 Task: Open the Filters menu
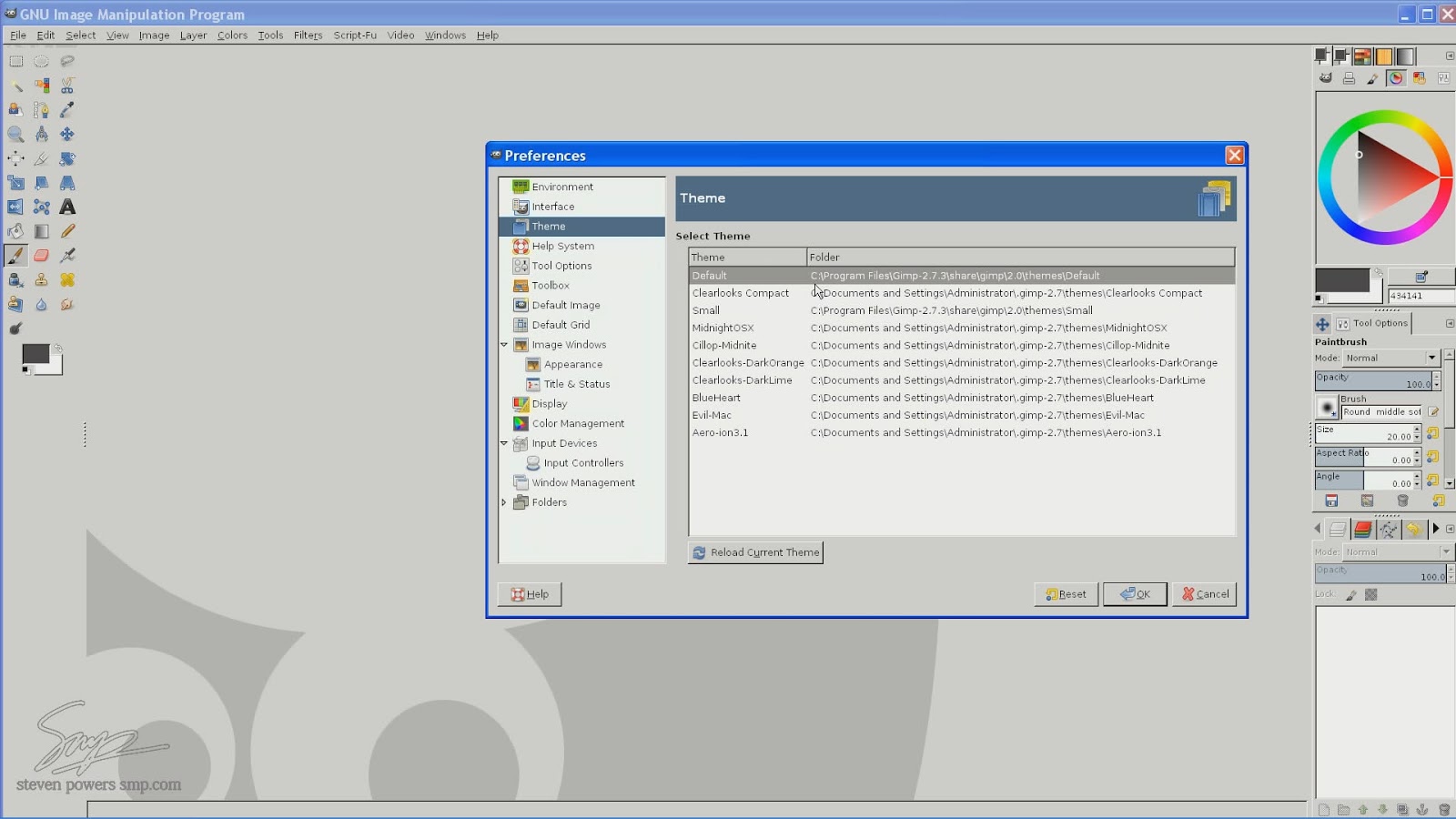[x=308, y=35]
